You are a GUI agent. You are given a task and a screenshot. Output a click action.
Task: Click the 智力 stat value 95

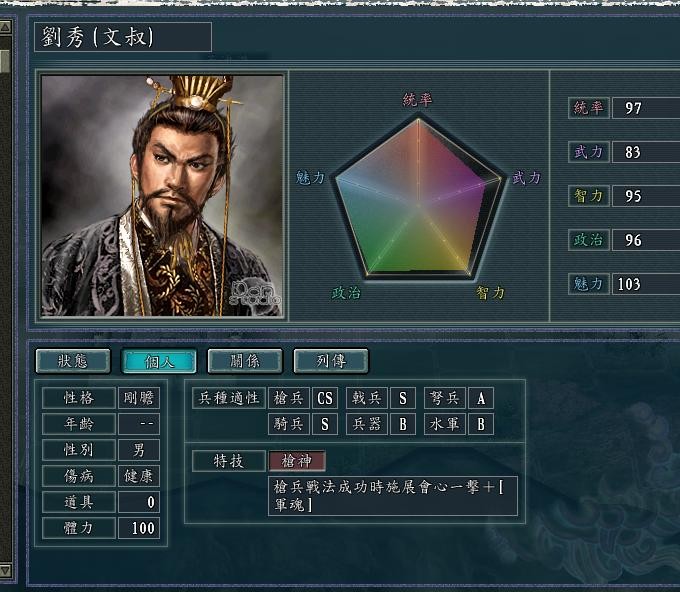click(646, 196)
